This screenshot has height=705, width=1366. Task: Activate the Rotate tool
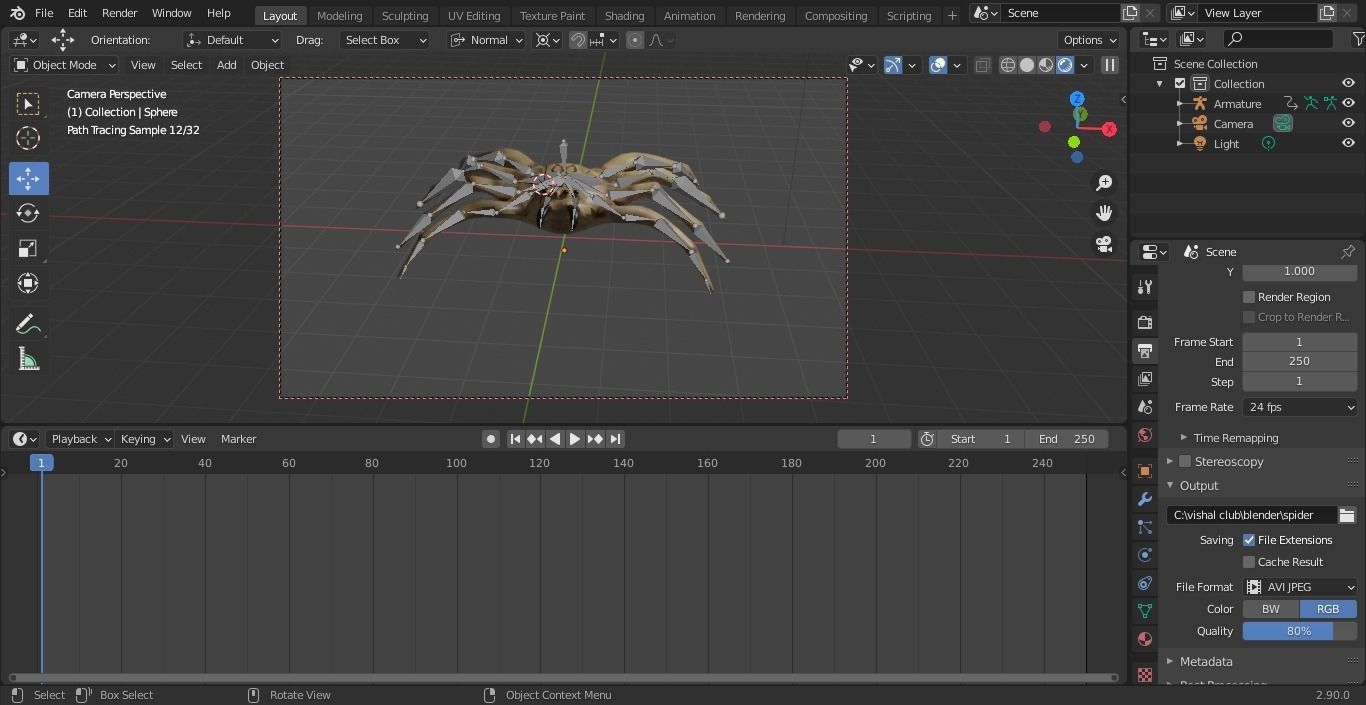tap(28, 213)
